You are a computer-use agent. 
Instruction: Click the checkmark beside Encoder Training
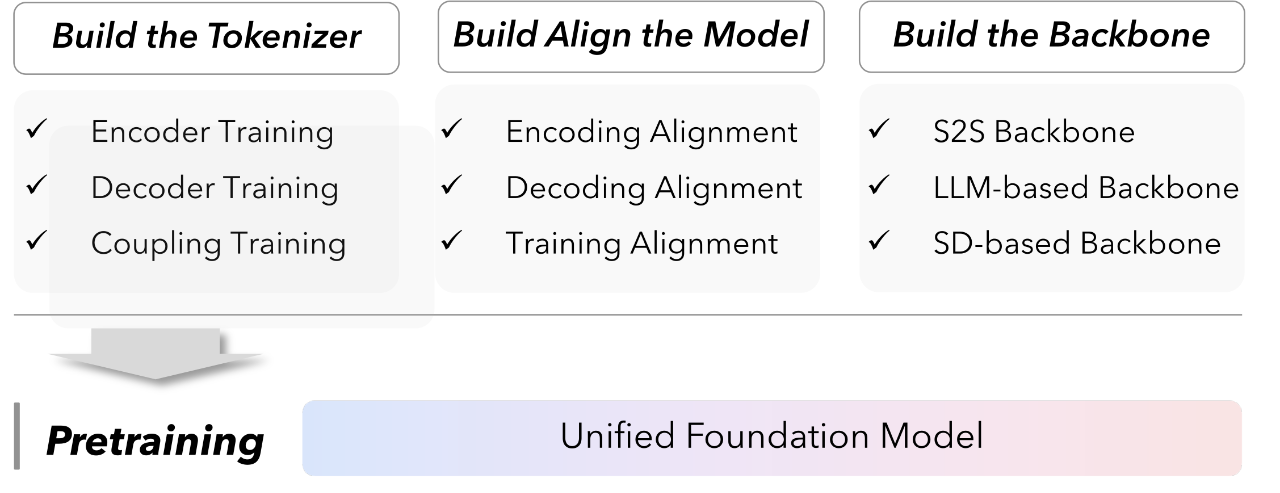36,130
